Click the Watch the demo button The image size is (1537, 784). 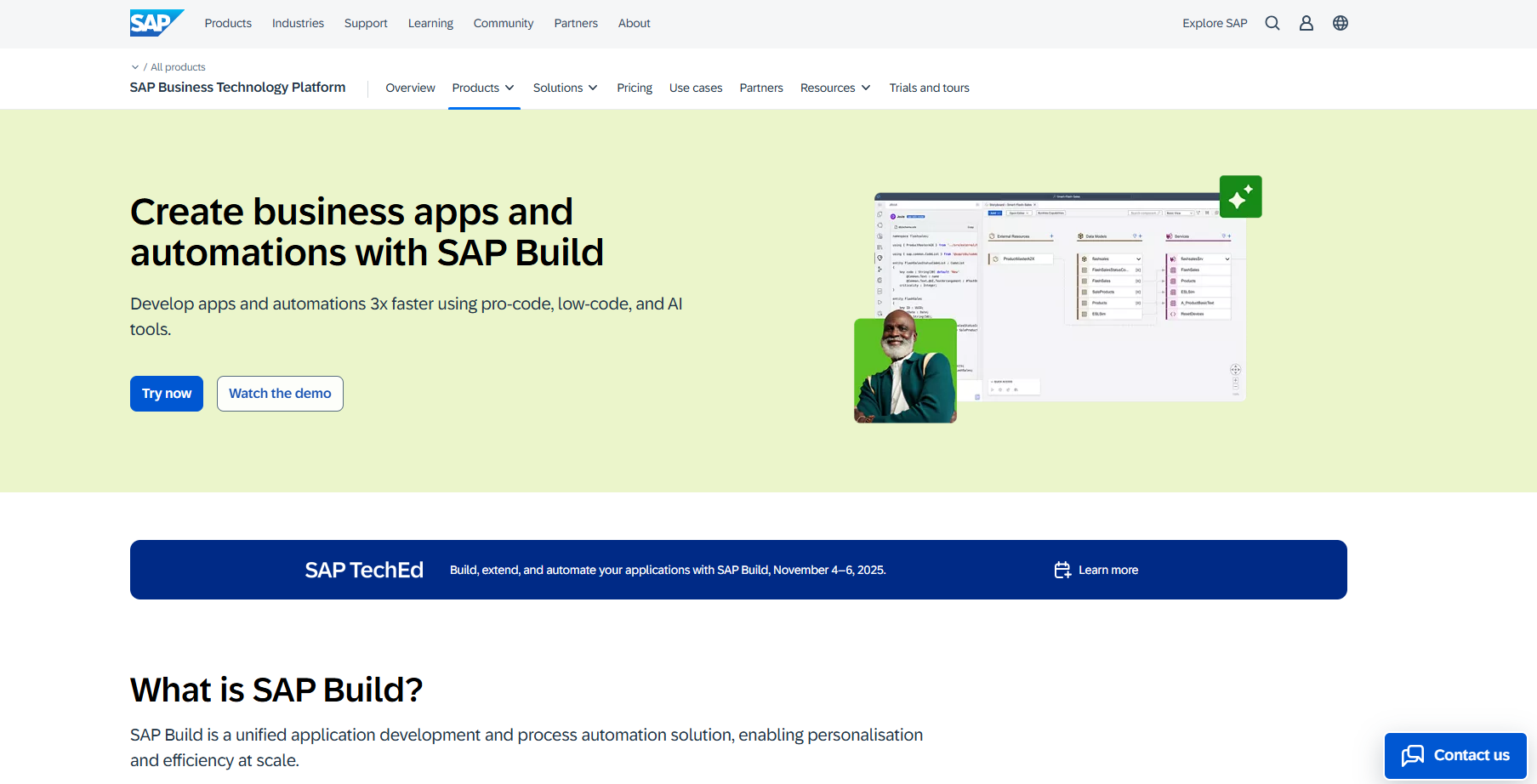pyautogui.click(x=280, y=394)
